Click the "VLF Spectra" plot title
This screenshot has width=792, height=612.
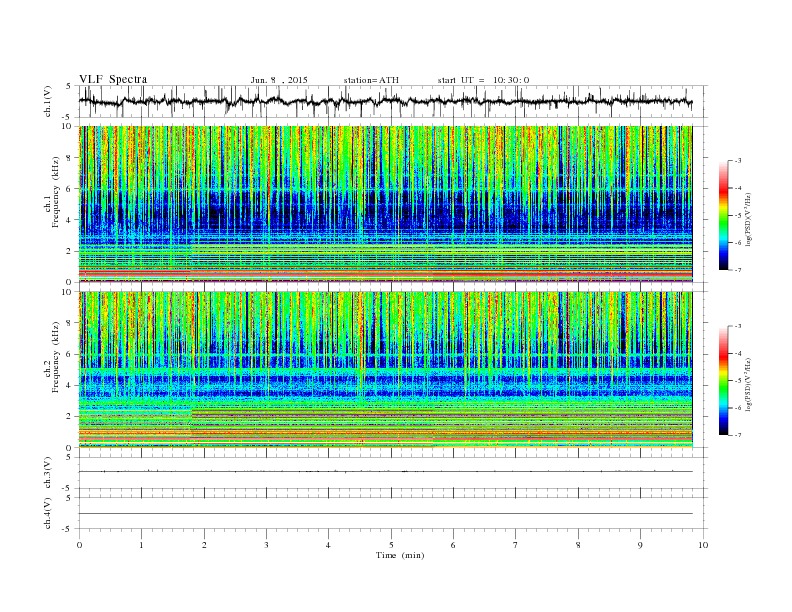113,79
